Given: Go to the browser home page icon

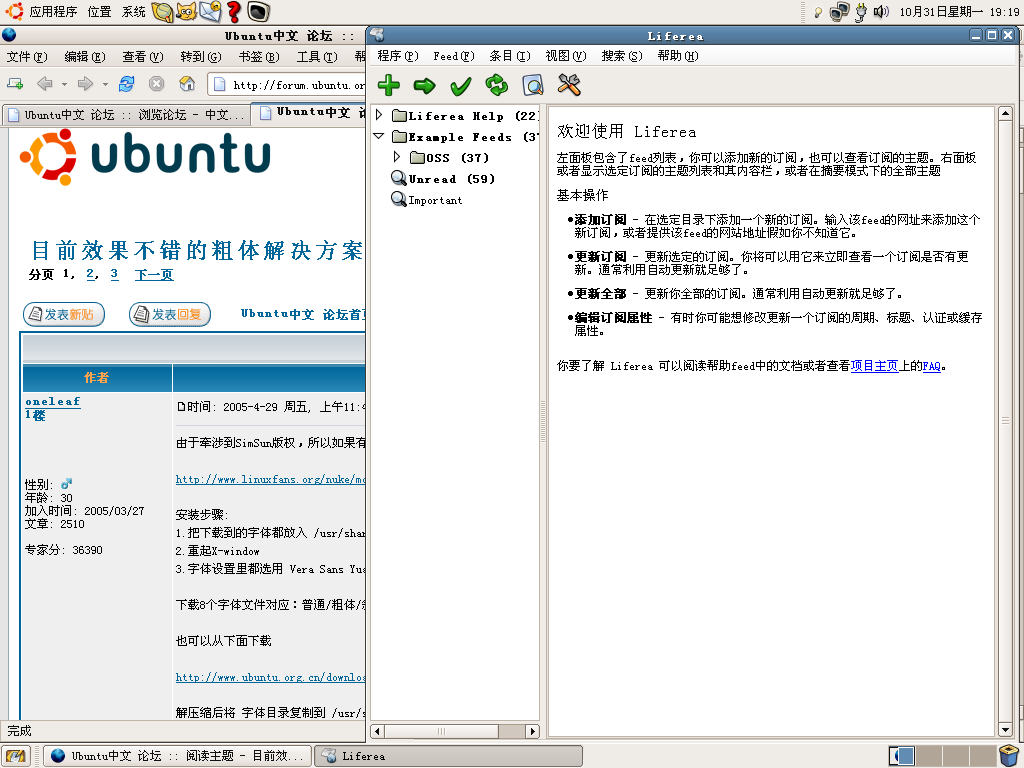Looking at the screenshot, I should pyautogui.click(x=187, y=84).
